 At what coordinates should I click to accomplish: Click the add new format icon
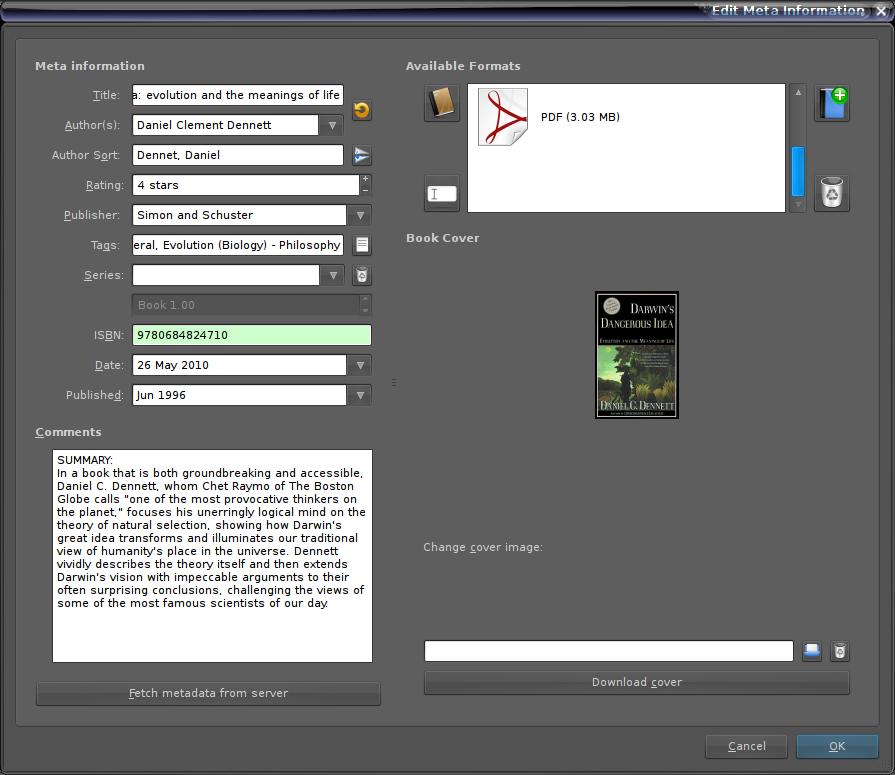pos(832,103)
